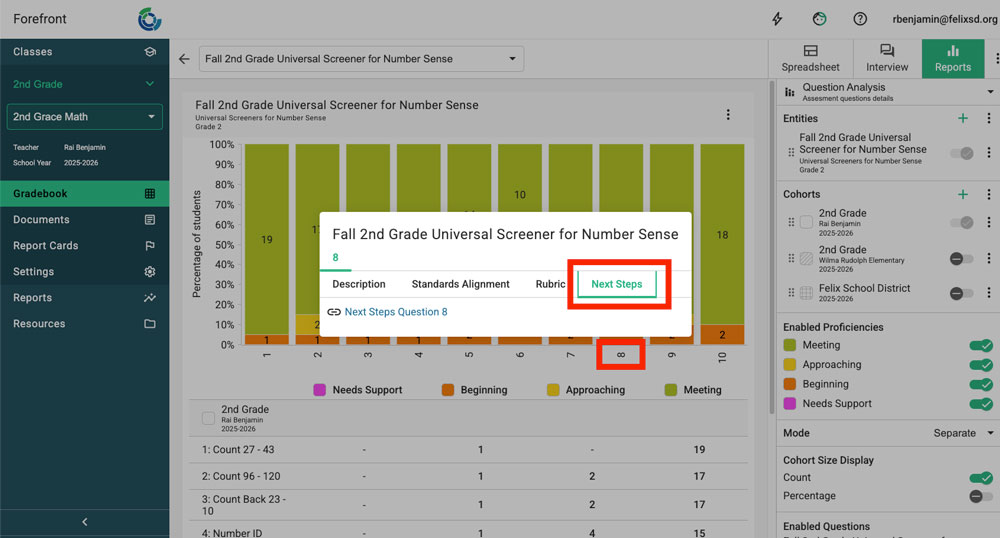
Task: Open the Next Steps Question 8 link
Action: coord(395,312)
